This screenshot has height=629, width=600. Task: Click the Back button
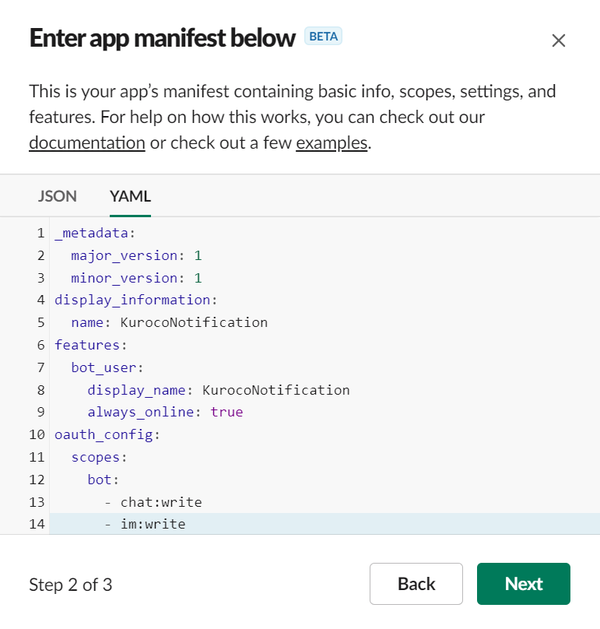(416, 584)
